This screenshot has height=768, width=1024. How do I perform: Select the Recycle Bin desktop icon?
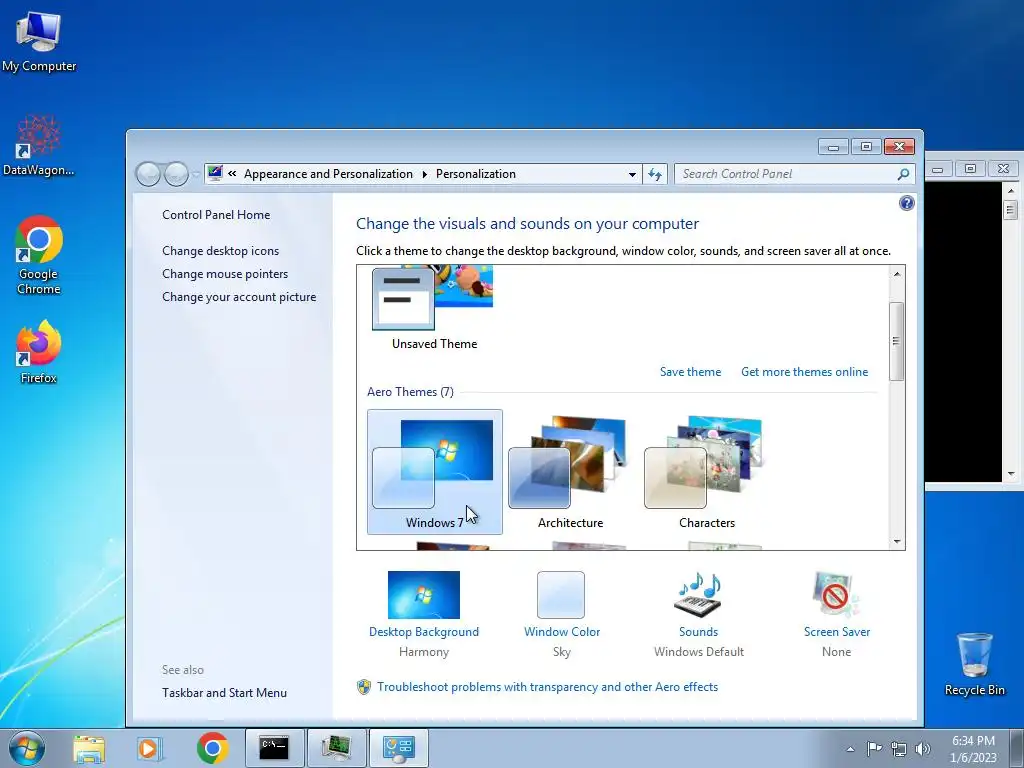974,664
